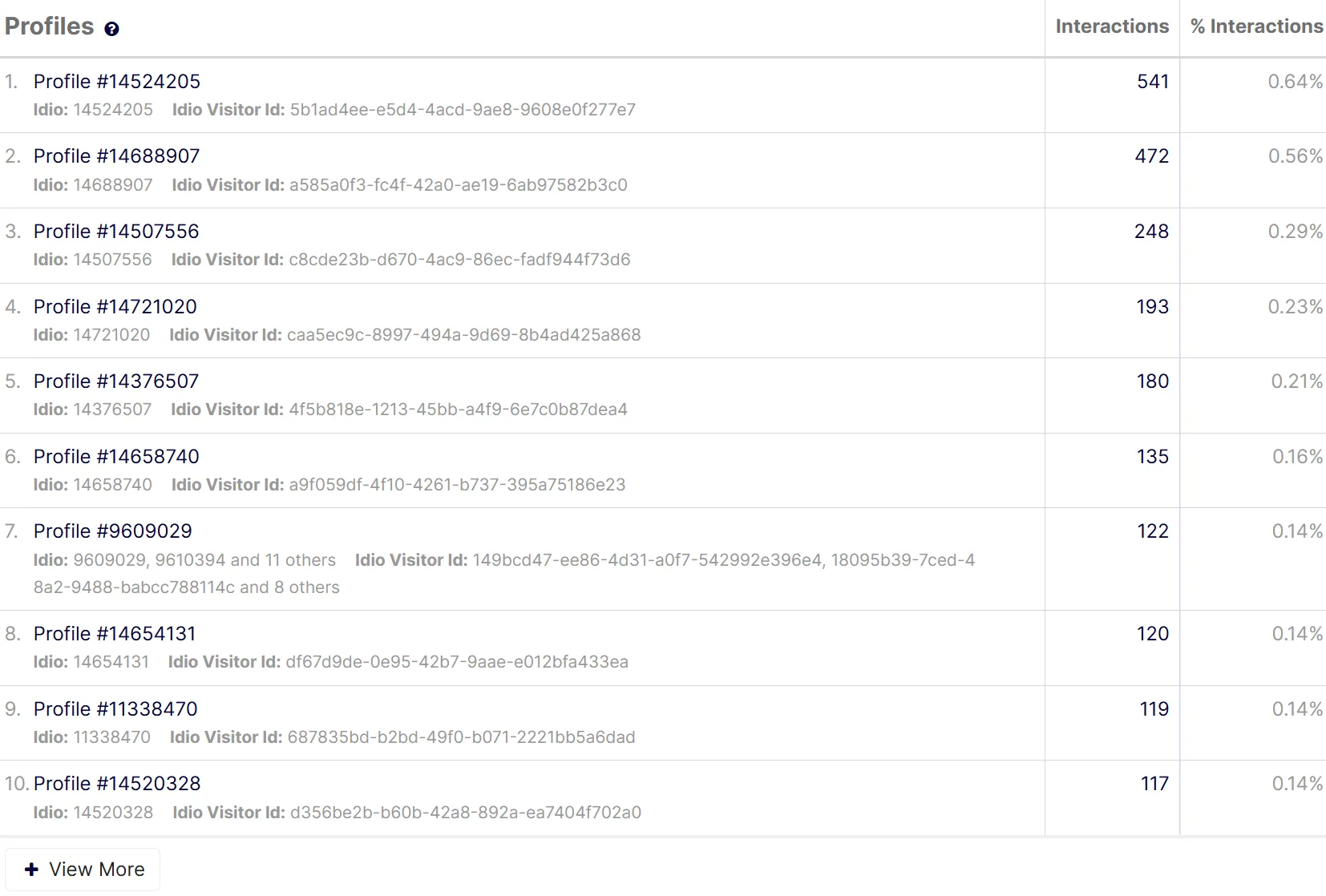Click the visitor ID starting with 149bcd47
Screen dimensions: 1326x896
(x=647, y=560)
